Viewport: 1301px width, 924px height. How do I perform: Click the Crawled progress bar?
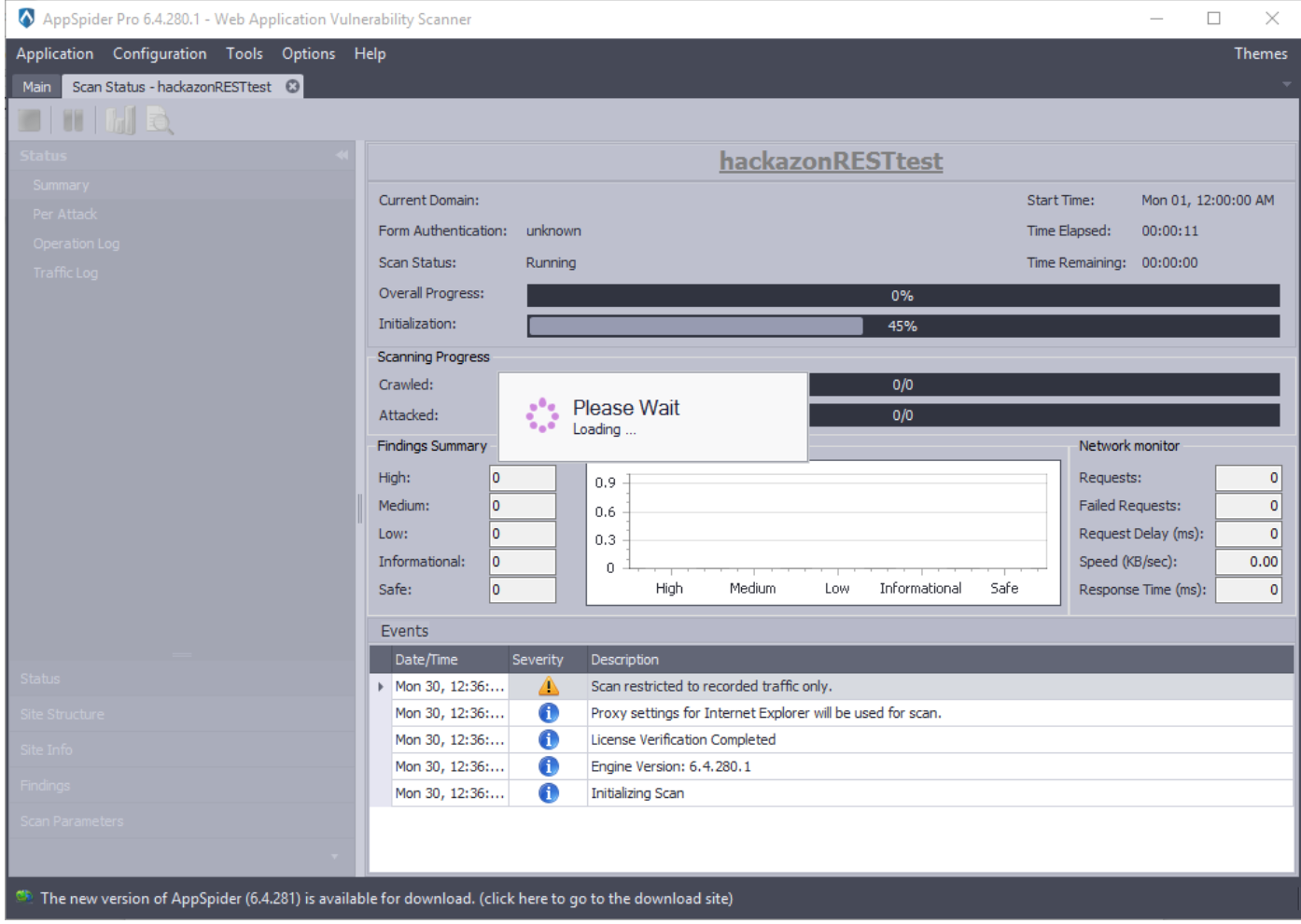(x=1044, y=385)
